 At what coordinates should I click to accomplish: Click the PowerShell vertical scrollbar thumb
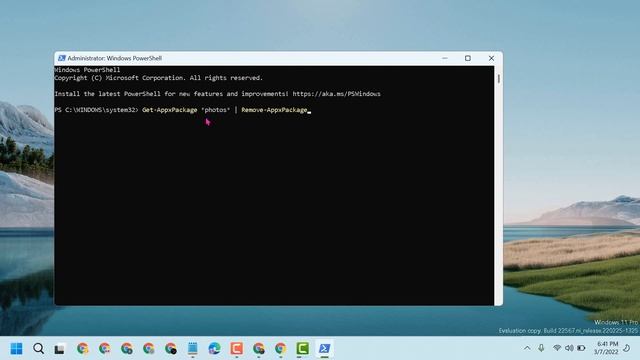tap(498, 78)
